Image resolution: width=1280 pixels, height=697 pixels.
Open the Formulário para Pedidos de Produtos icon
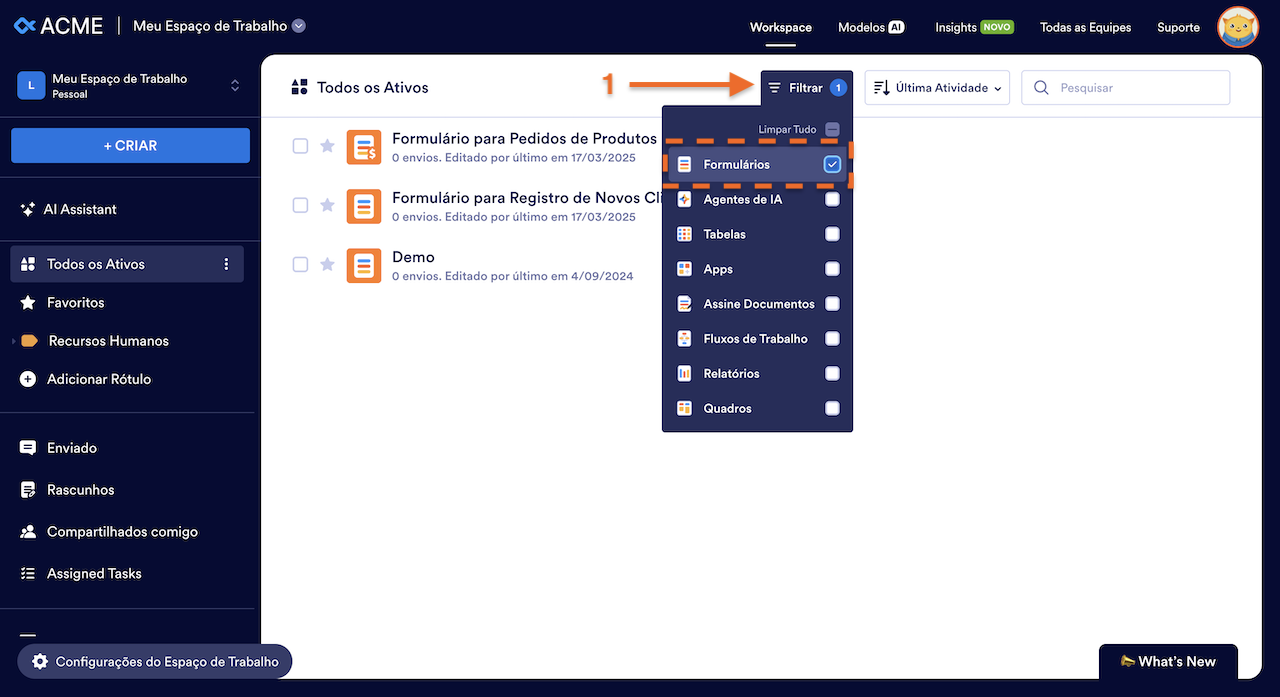click(364, 147)
